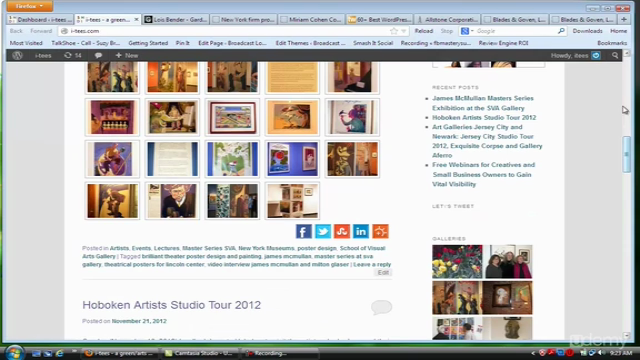The width and height of the screenshot is (640, 360).
Task: Click post Edit button
Action: (383, 273)
